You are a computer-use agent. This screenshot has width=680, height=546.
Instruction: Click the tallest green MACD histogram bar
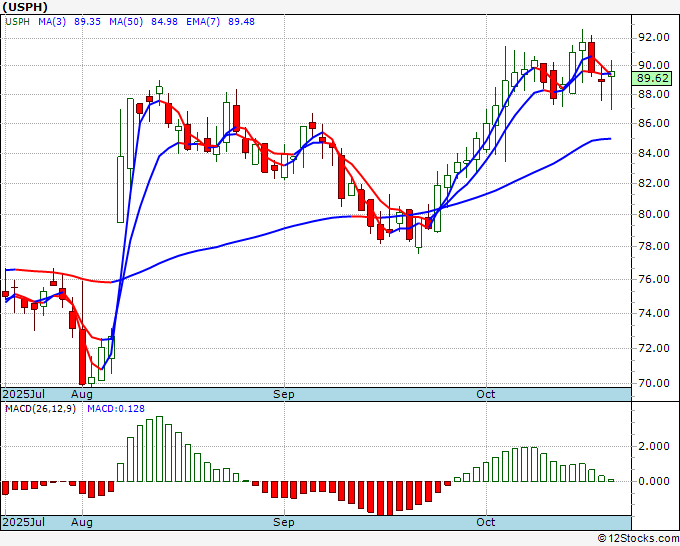(x=159, y=449)
